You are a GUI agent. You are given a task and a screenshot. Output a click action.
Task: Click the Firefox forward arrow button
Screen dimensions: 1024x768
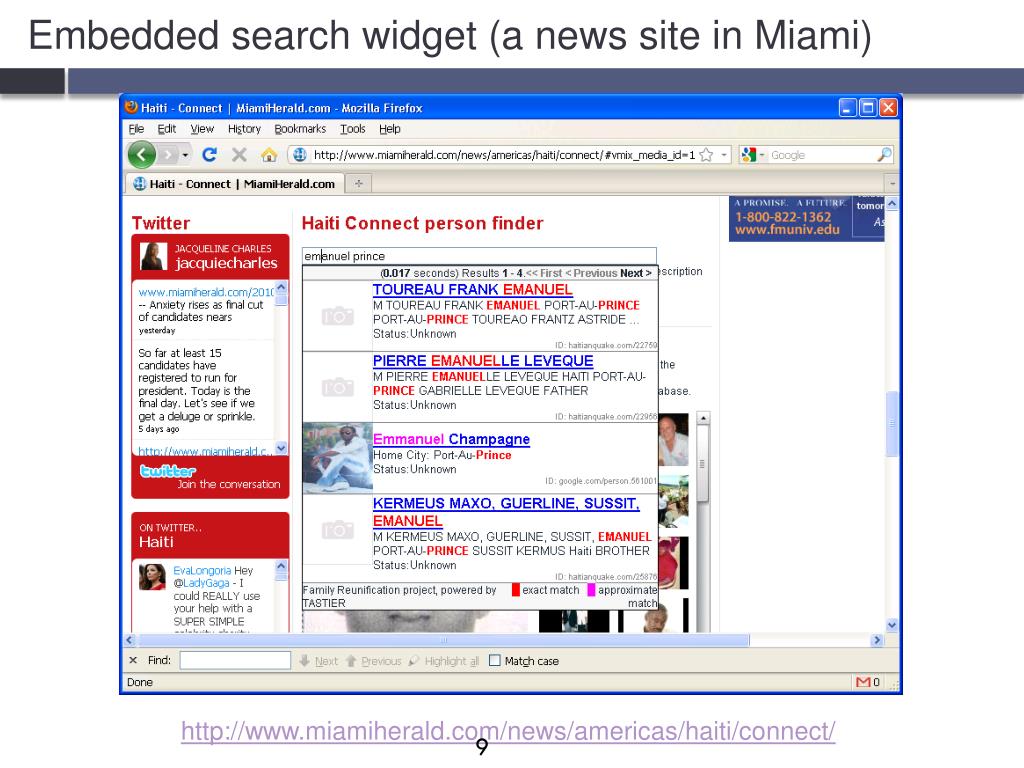(x=168, y=155)
